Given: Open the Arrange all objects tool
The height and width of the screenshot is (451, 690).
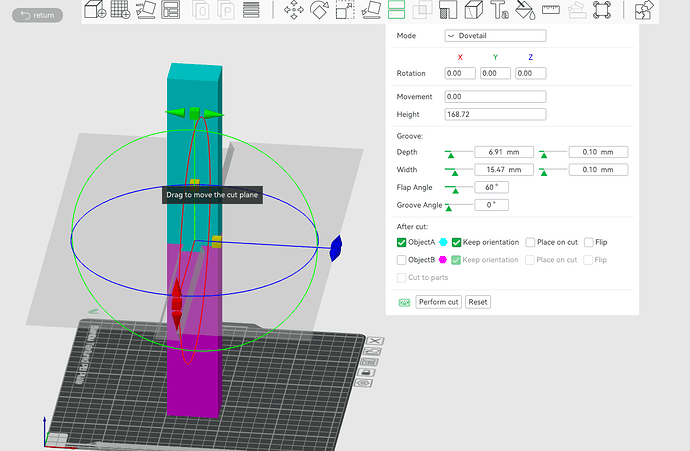Looking at the screenshot, I should point(171,10).
